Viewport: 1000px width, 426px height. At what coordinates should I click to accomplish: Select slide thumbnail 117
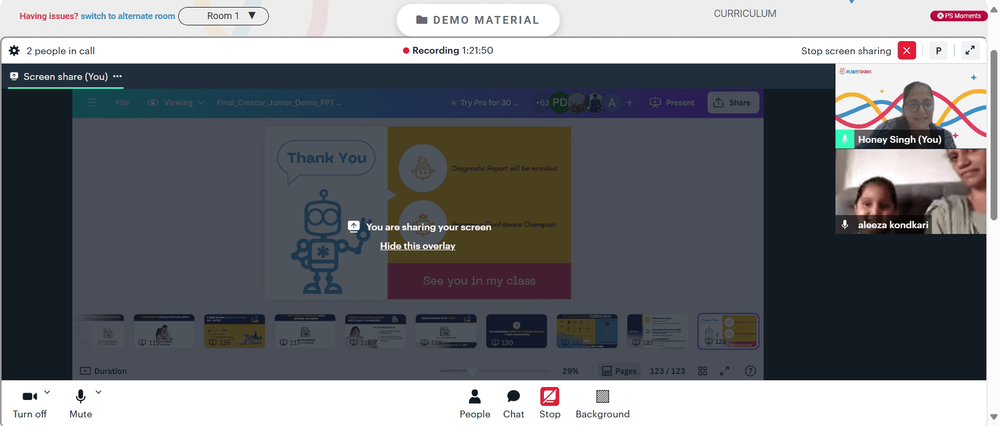point(305,330)
